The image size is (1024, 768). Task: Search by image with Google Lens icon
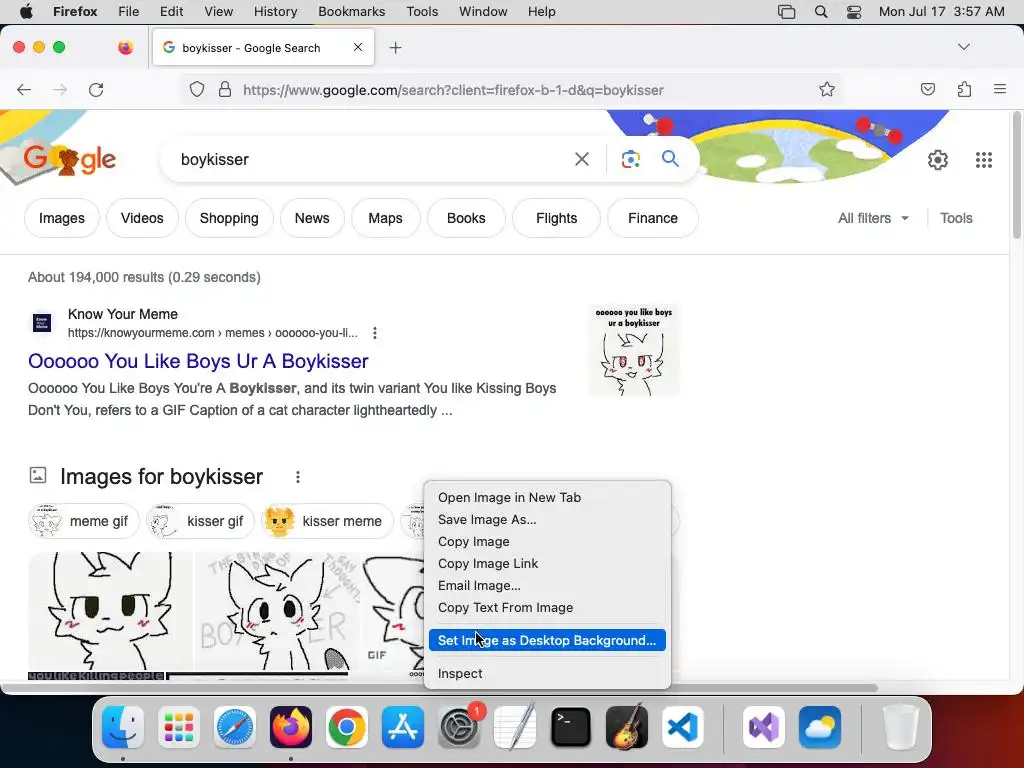pyautogui.click(x=630, y=159)
